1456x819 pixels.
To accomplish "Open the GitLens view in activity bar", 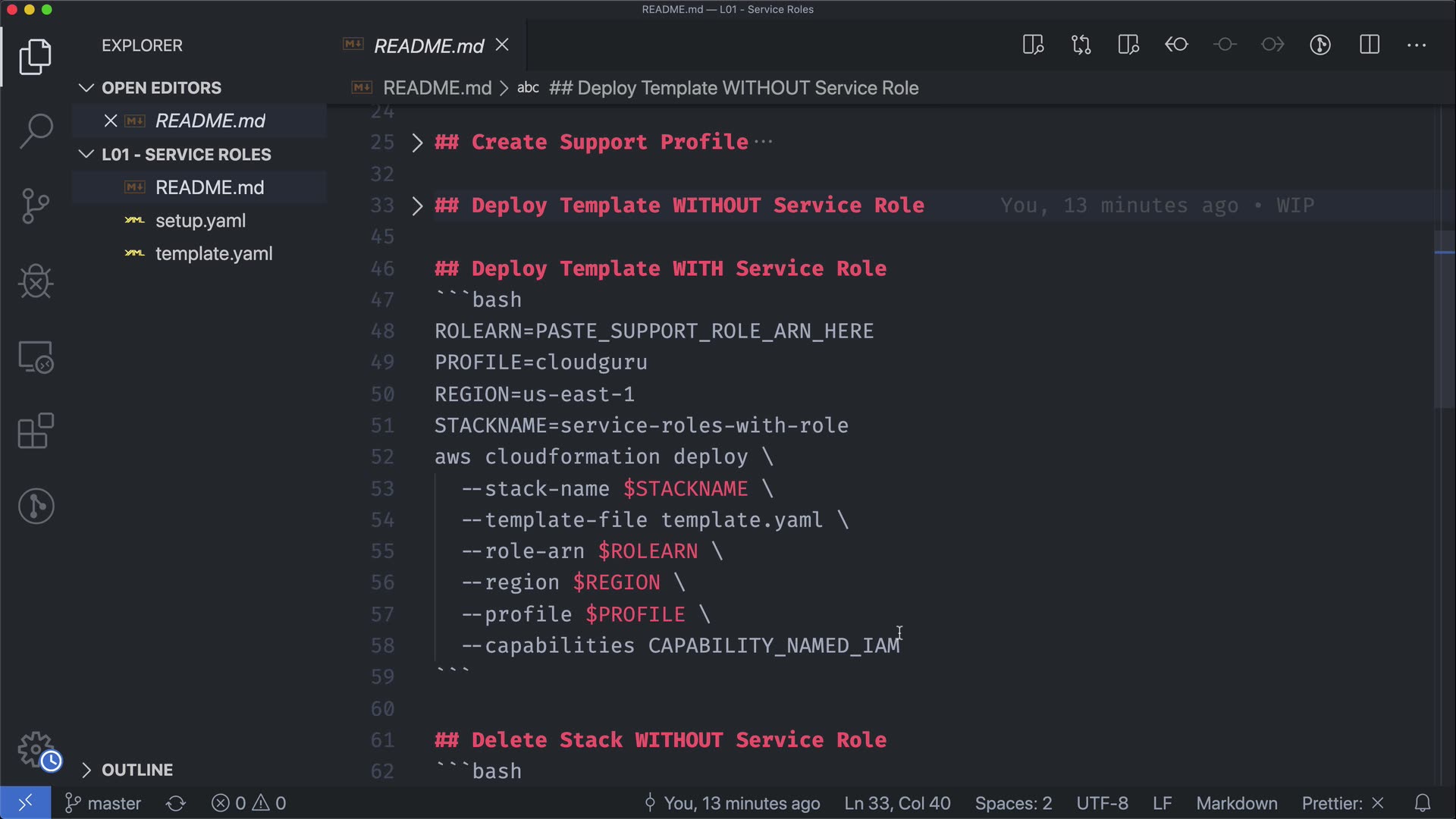I will point(36,506).
